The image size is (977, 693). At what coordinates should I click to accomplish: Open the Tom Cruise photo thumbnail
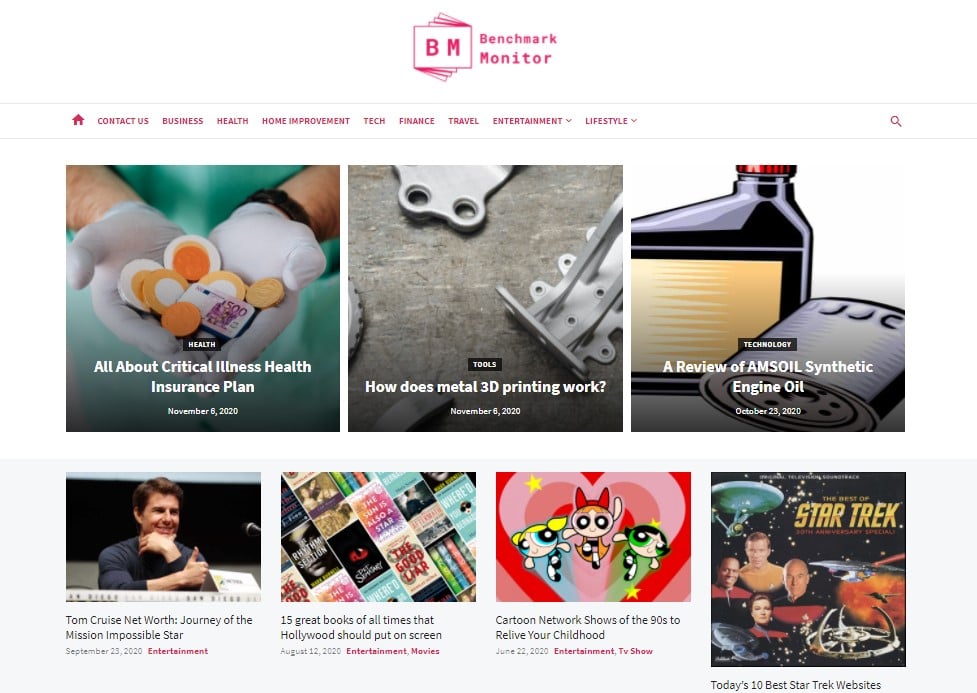tap(163, 537)
